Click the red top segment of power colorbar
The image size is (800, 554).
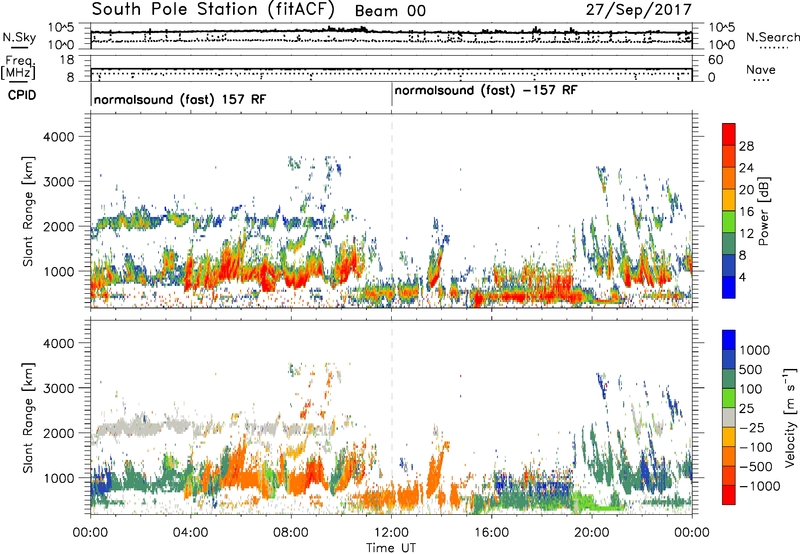coord(729,134)
